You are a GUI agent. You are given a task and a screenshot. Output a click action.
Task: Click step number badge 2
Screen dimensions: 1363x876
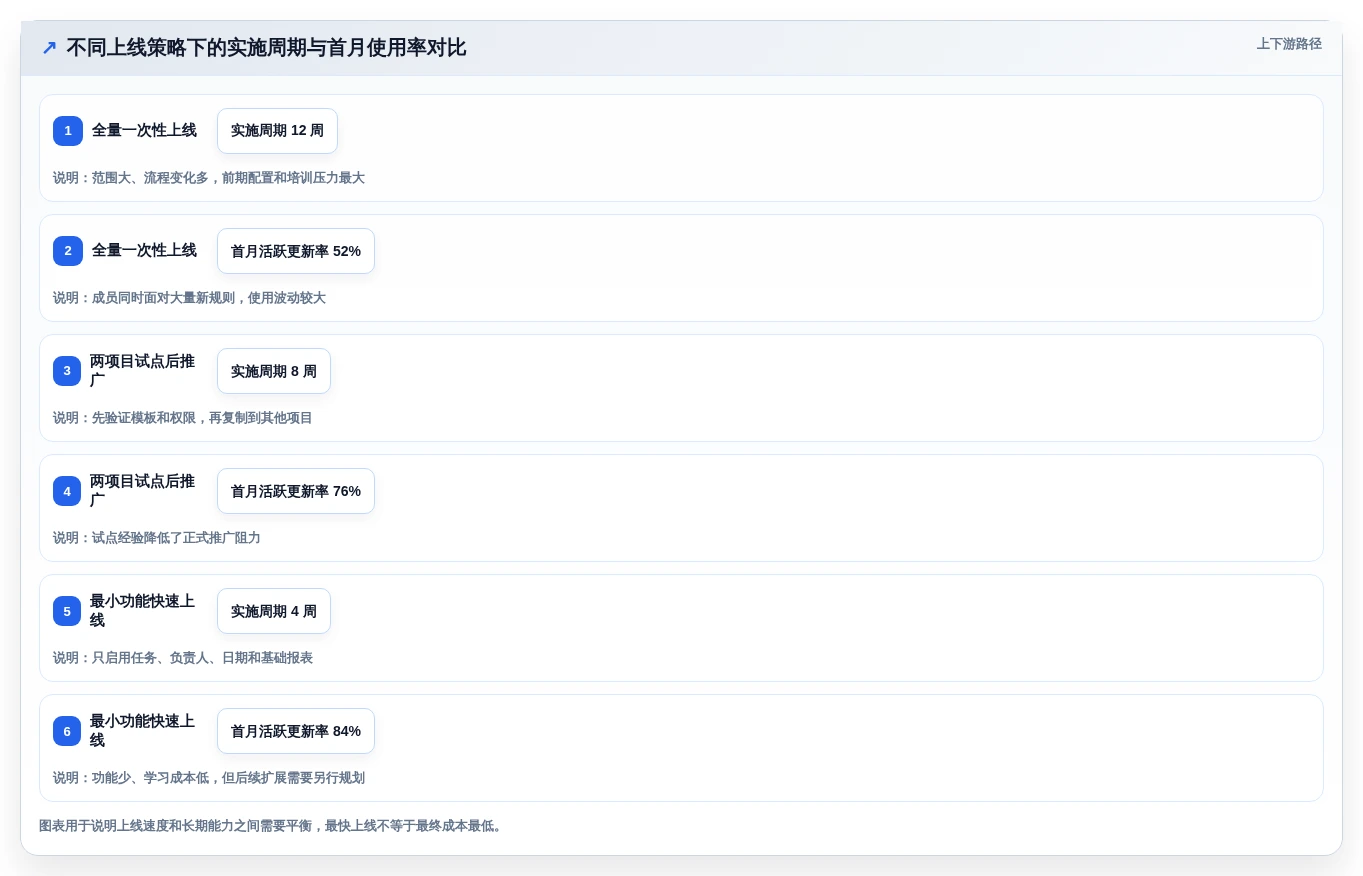point(68,251)
